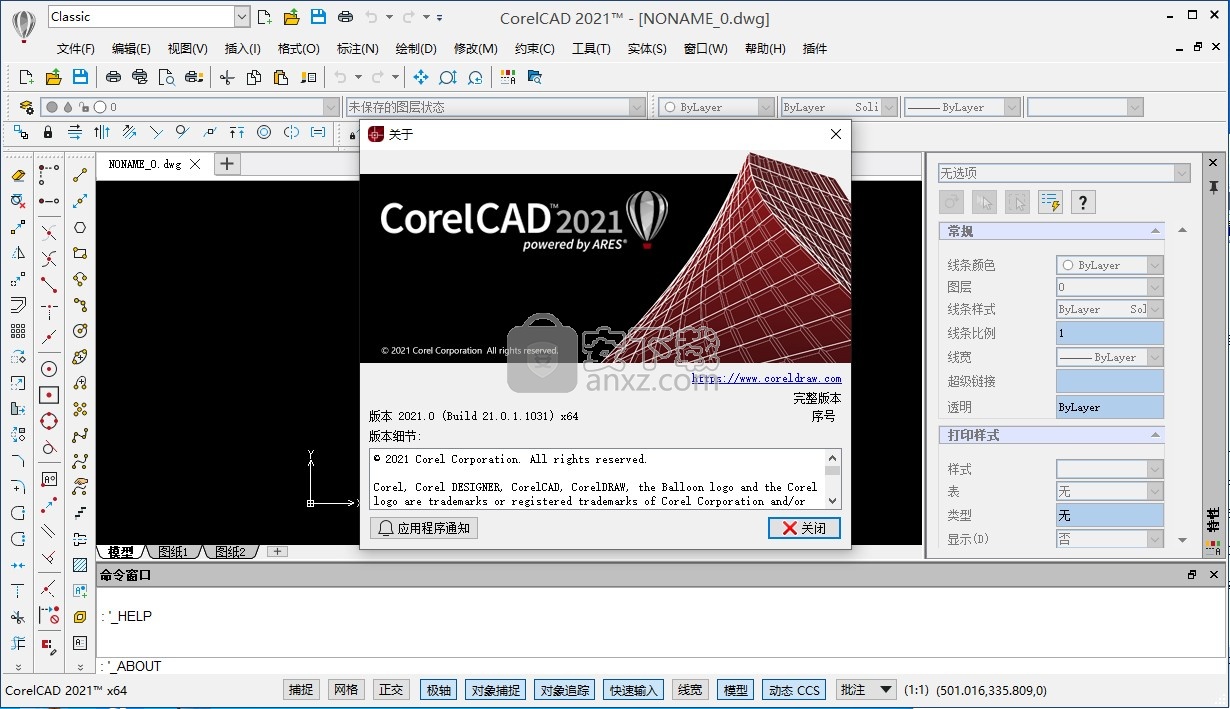Select the Hatch fill tool
This screenshot has height=709, width=1230.
(x=80, y=565)
